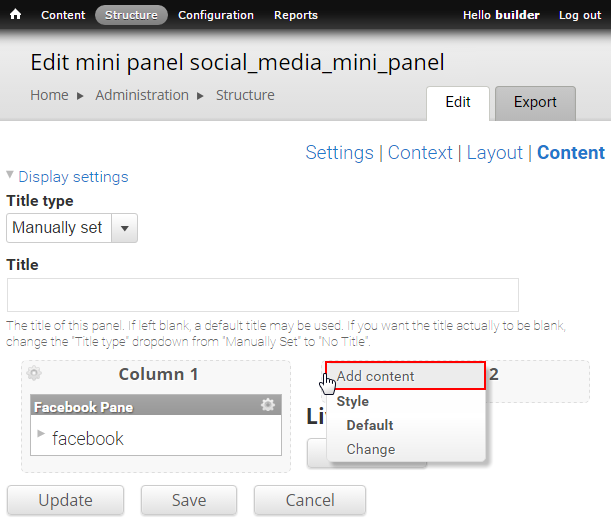Select Default style entry
The image size is (611, 532).
[x=370, y=425]
